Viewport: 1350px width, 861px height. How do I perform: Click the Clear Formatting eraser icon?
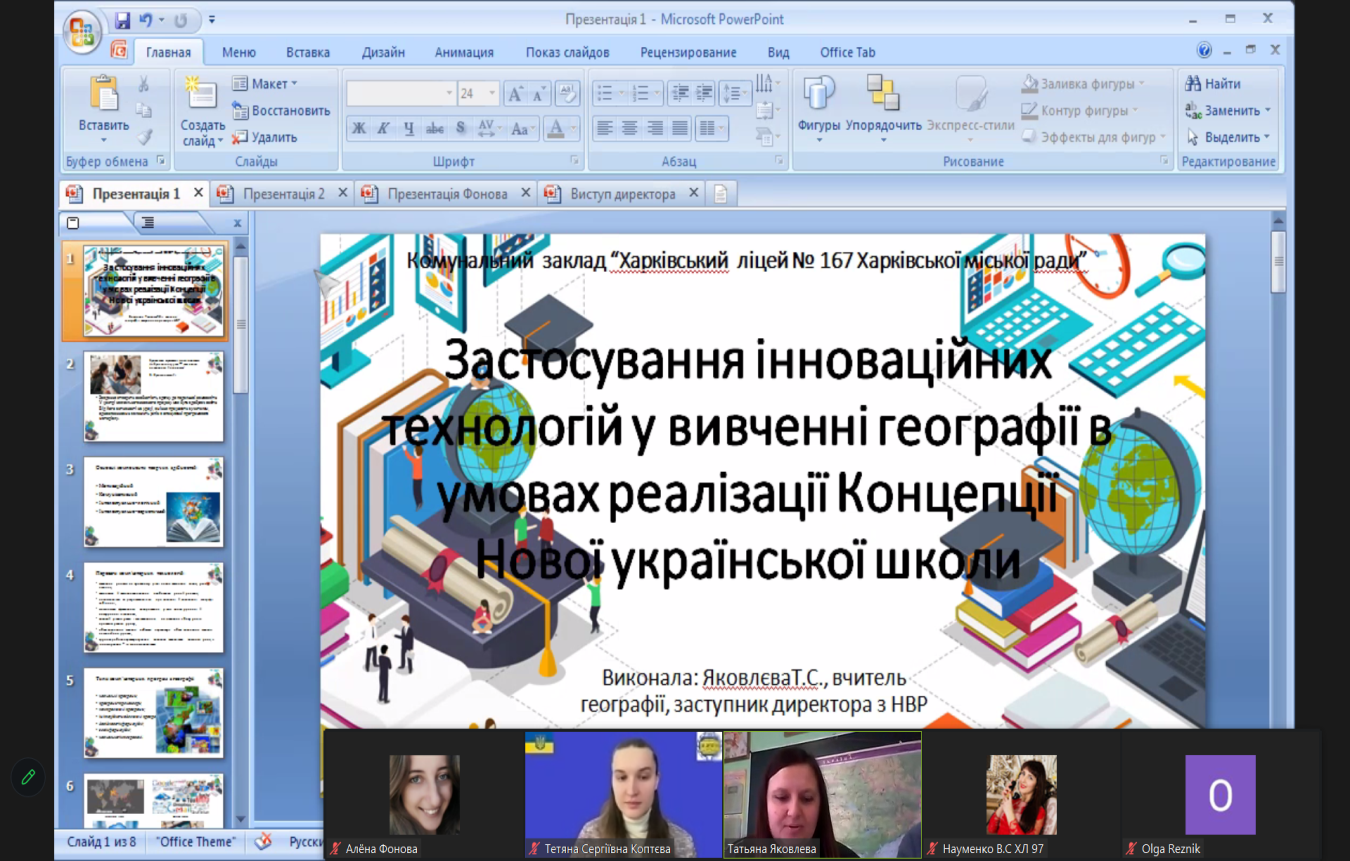[x=567, y=94]
